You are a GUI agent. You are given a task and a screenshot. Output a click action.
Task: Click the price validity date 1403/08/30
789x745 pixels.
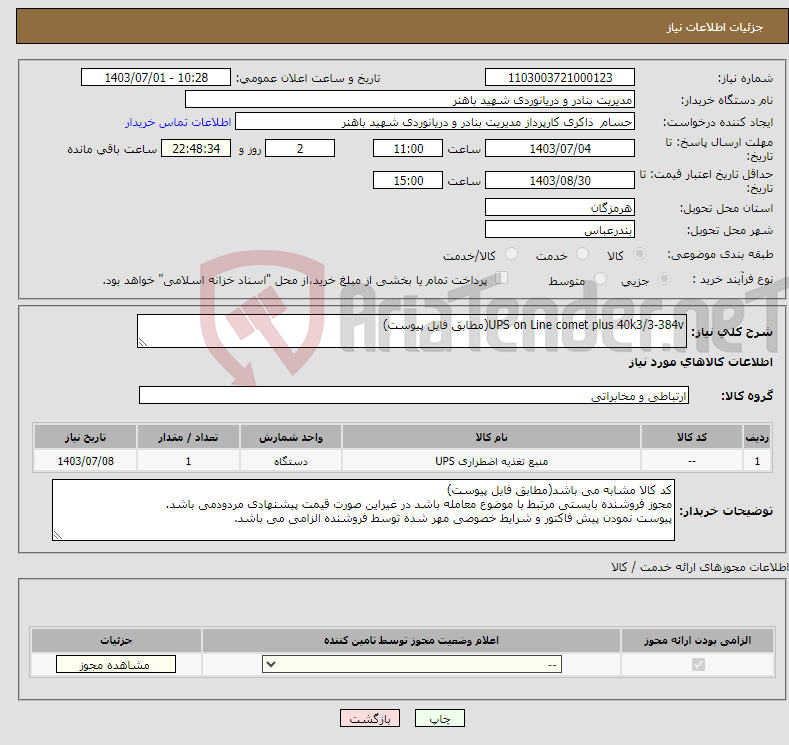[560, 180]
